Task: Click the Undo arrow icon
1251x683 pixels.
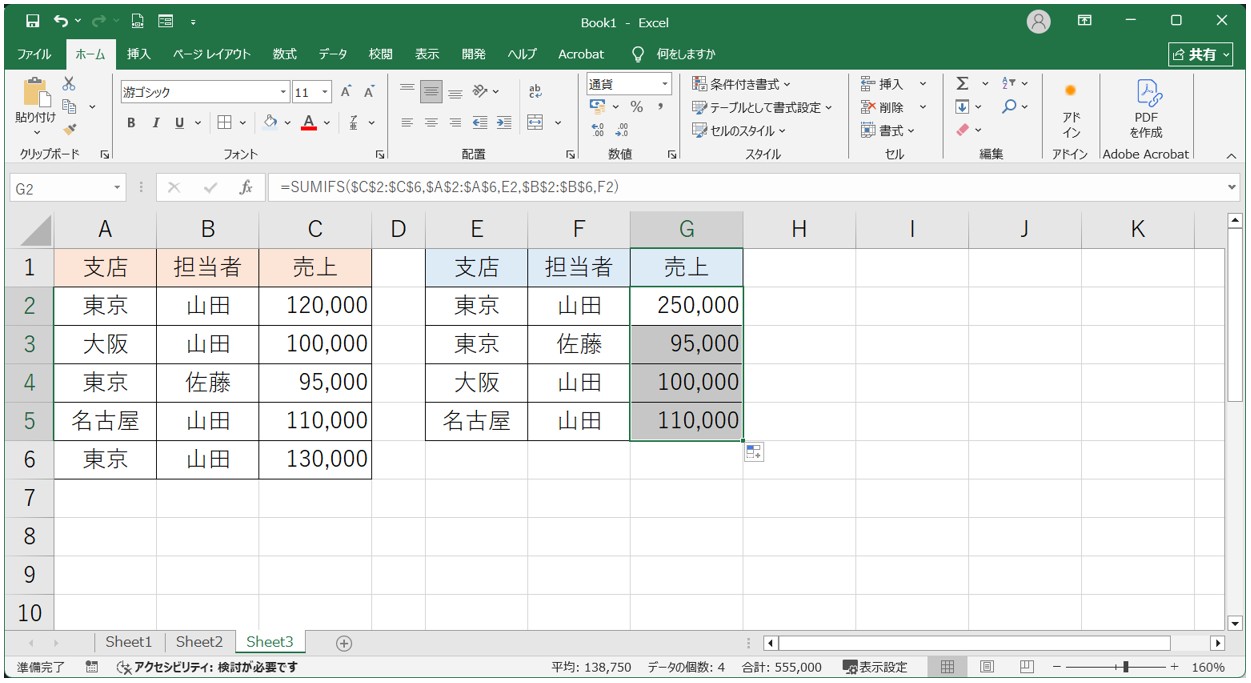Action: click(x=62, y=21)
